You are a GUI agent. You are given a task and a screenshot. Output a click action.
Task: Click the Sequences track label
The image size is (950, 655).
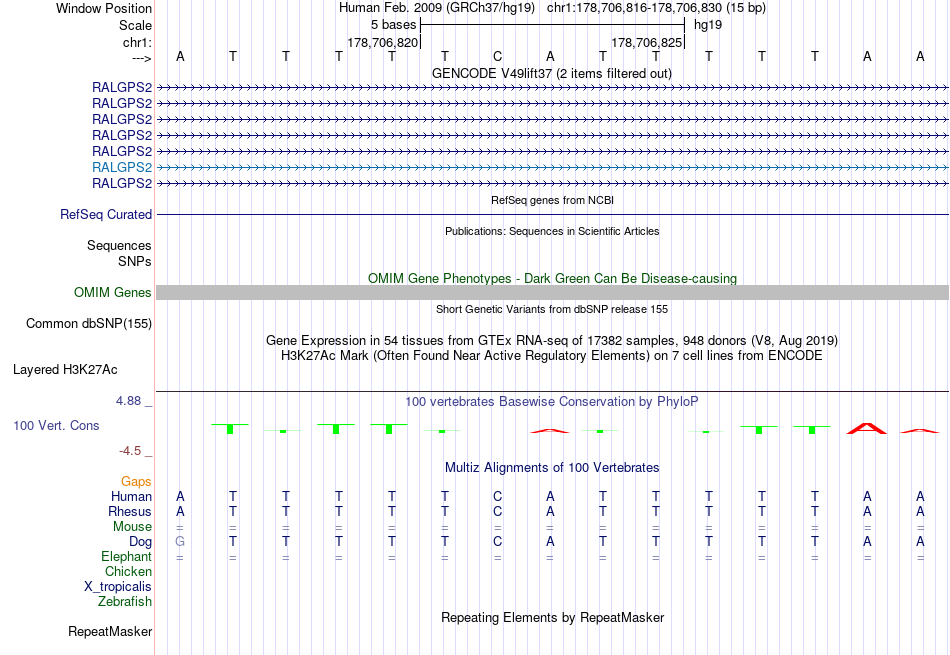click(x=119, y=245)
